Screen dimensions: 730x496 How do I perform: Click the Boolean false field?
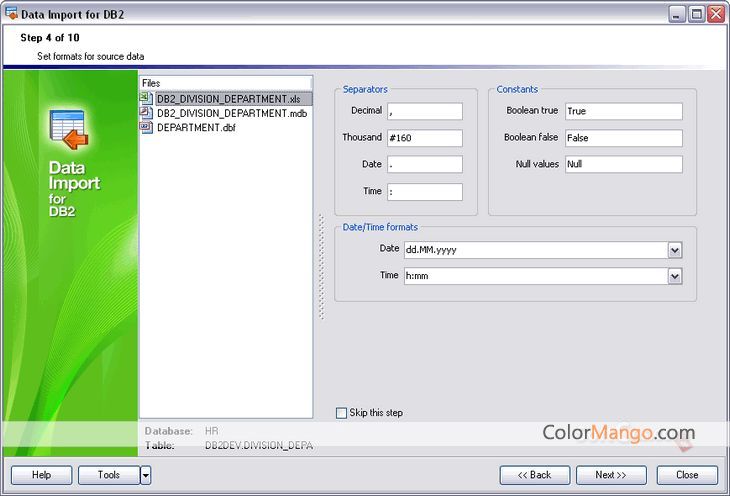(x=624, y=138)
